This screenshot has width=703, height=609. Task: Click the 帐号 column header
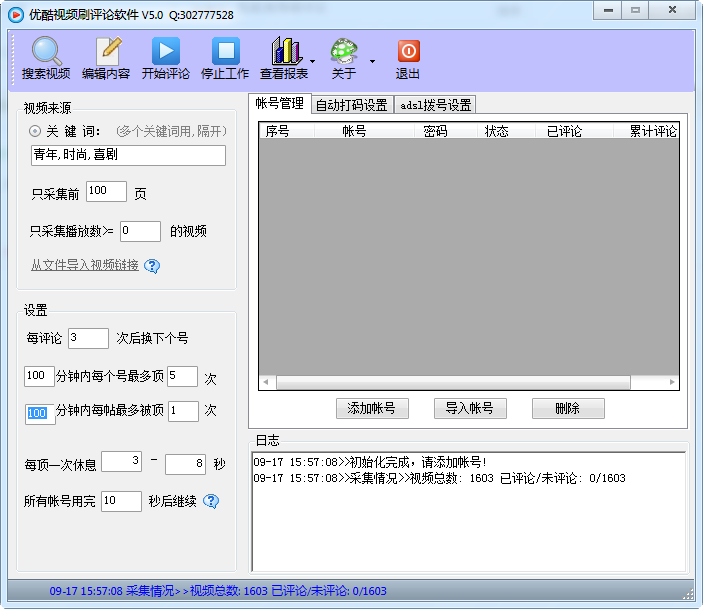364,130
